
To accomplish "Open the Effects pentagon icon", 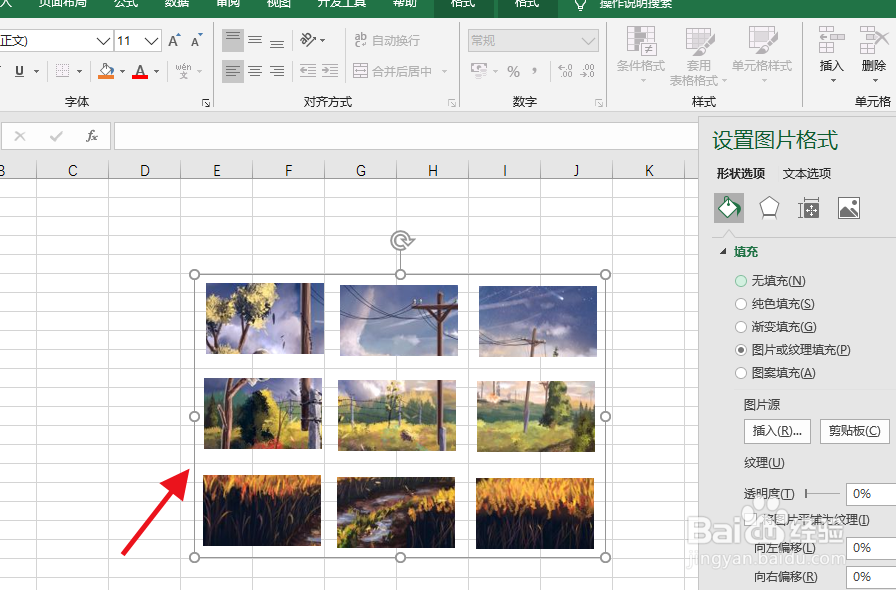I will tap(769, 208).
